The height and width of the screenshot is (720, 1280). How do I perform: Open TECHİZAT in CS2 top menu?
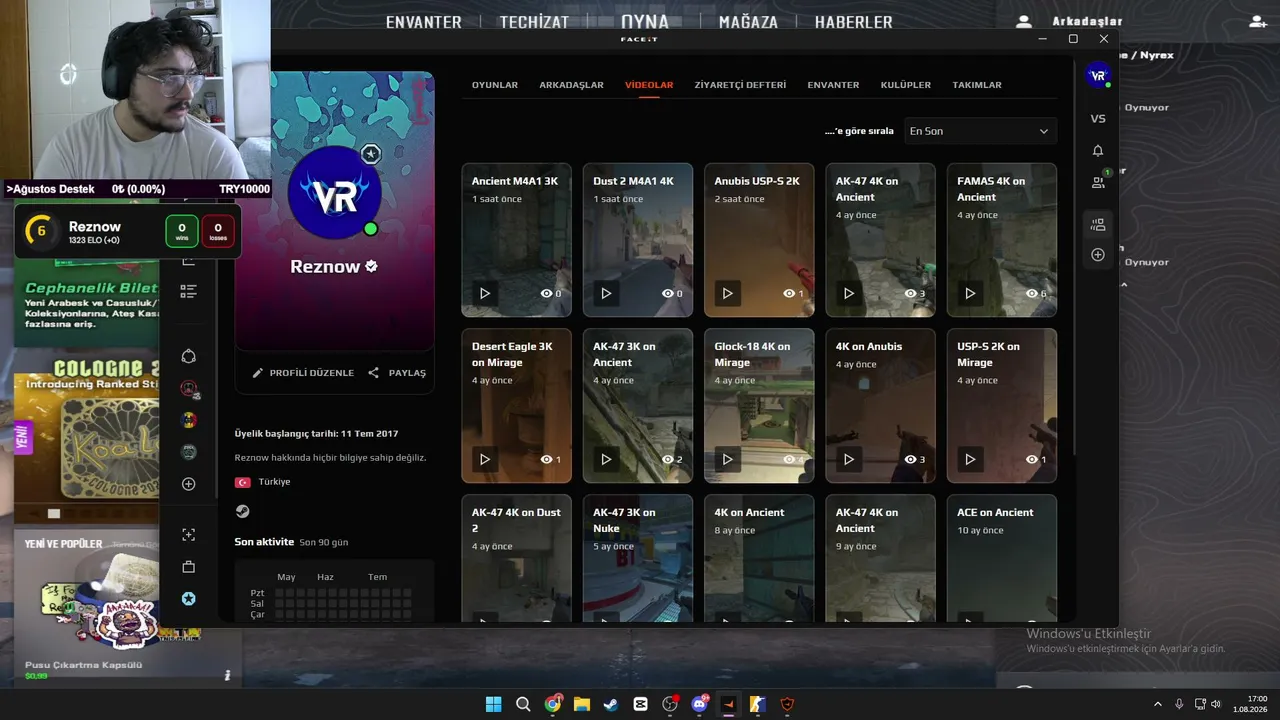(534, 22)
